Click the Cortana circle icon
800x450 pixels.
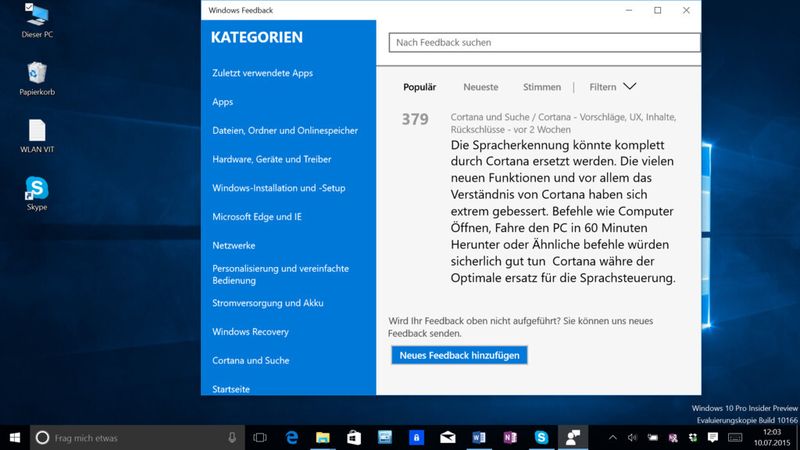pos(42,438)
